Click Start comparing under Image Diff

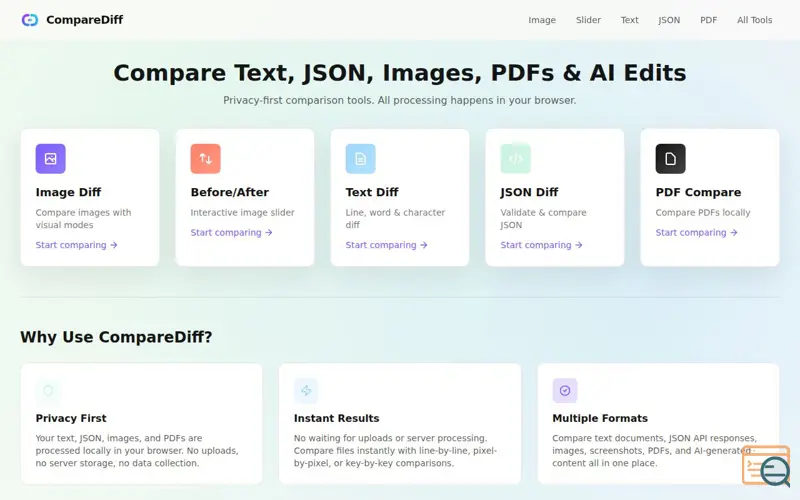[77, 245]
